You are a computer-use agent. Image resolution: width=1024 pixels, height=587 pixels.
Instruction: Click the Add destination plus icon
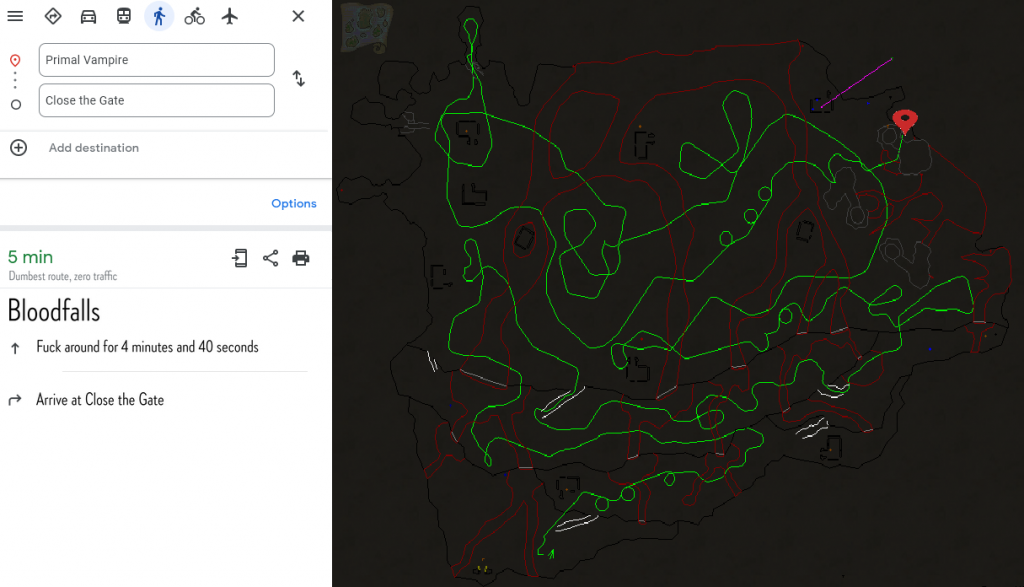coord(18,148)
